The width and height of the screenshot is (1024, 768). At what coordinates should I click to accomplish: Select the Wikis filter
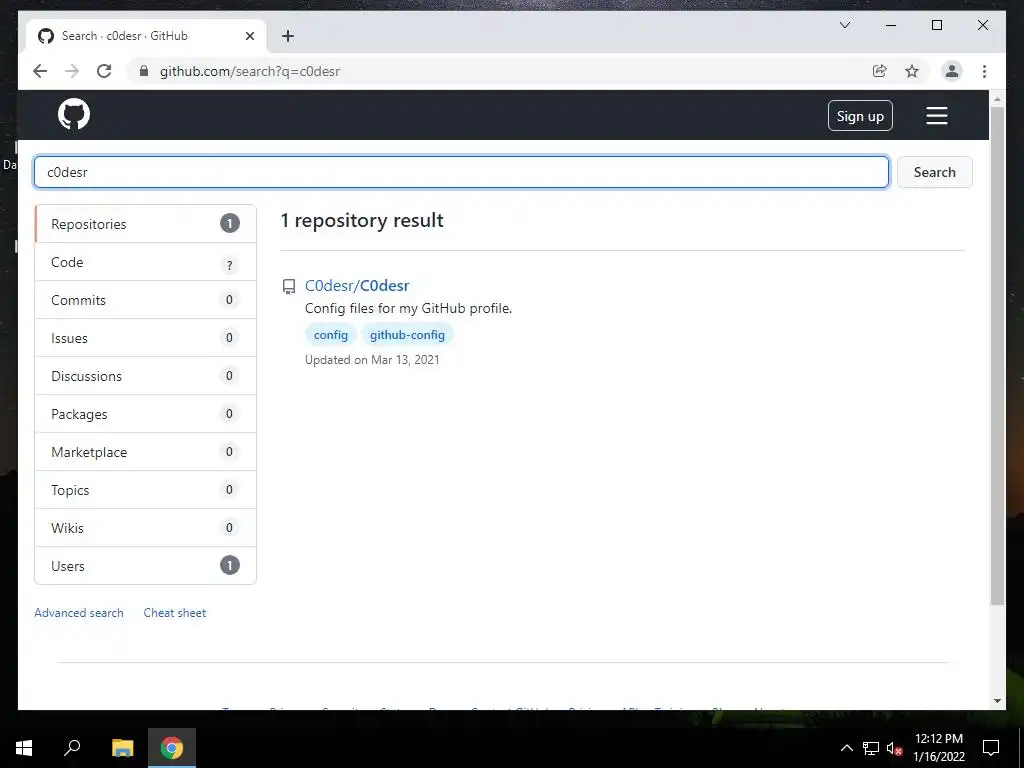[x=145, y=528]
